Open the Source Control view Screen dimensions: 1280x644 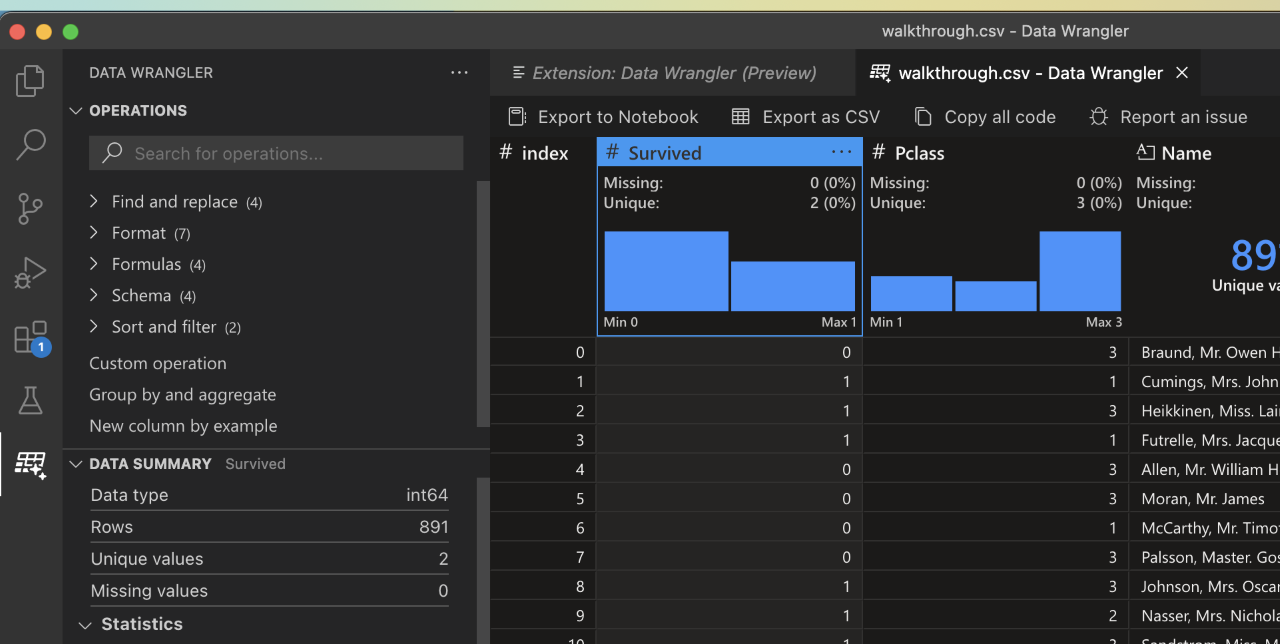coord(29,208)
